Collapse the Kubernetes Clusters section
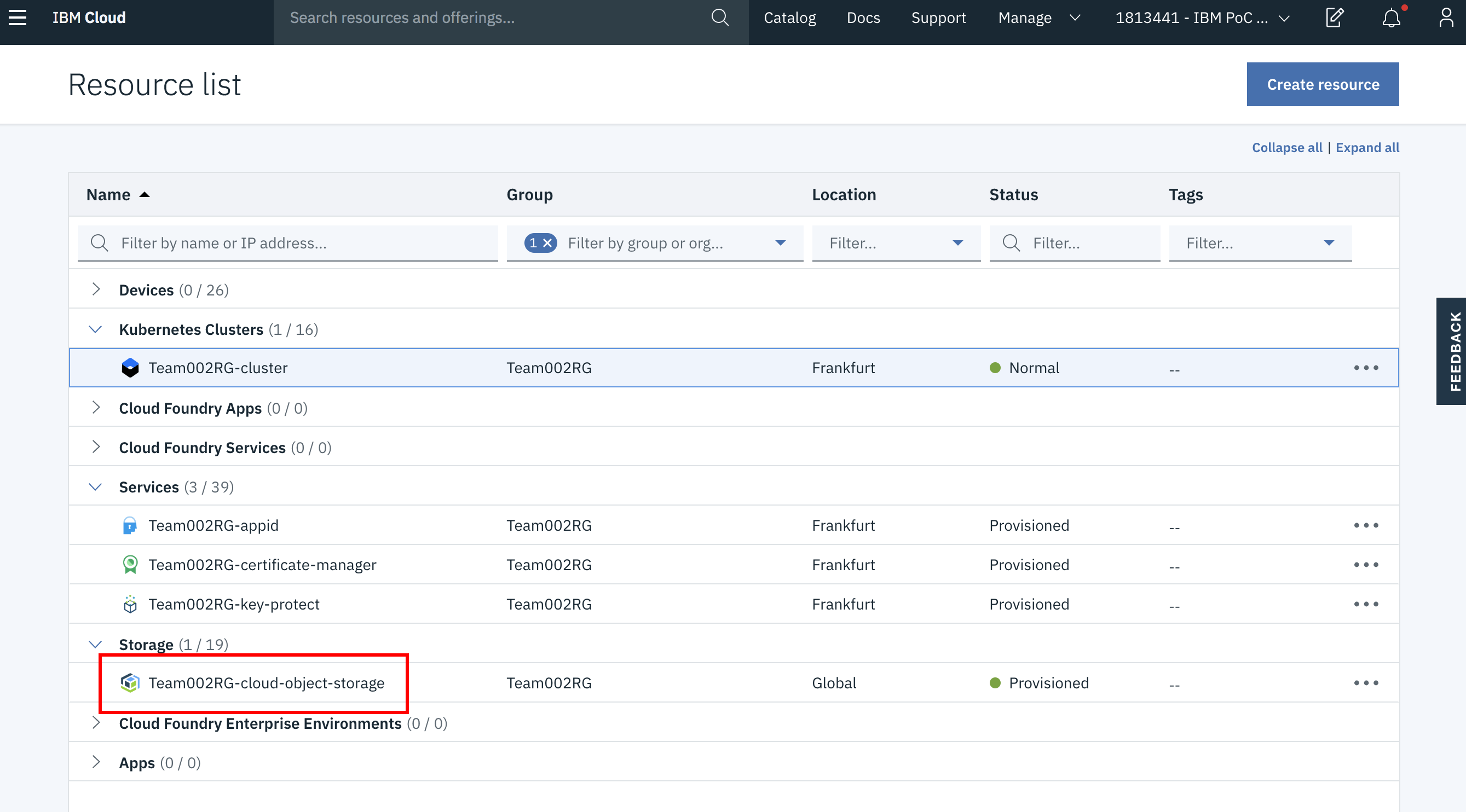 pyautogui.click(x=96, y=329)
